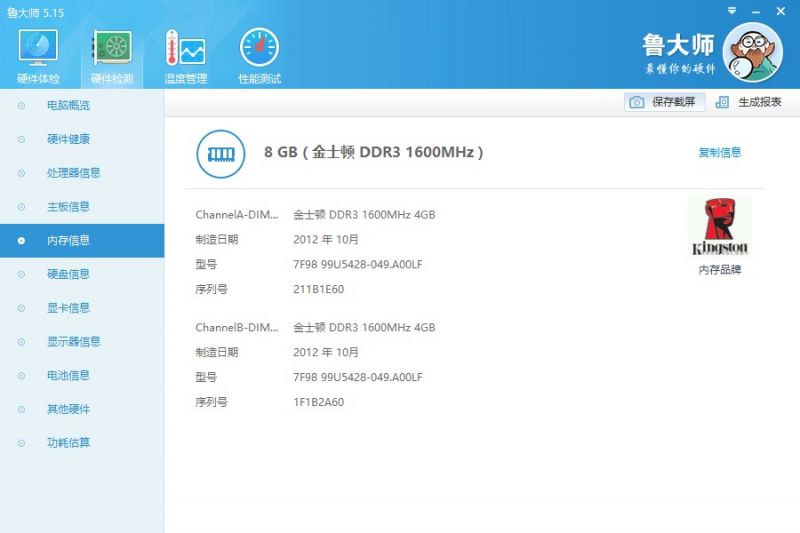
Task: Click ChannelA 制造日期 value 2012 年 10月
Action: (x=326, y=239)
